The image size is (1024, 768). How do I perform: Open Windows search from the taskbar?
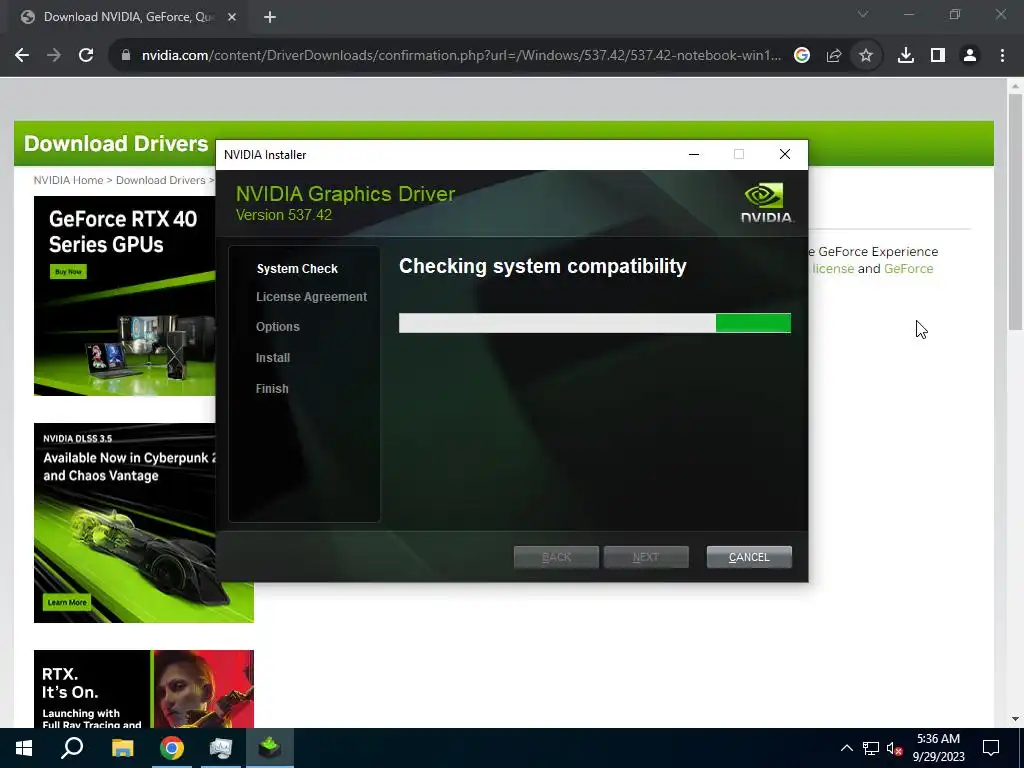72,748
